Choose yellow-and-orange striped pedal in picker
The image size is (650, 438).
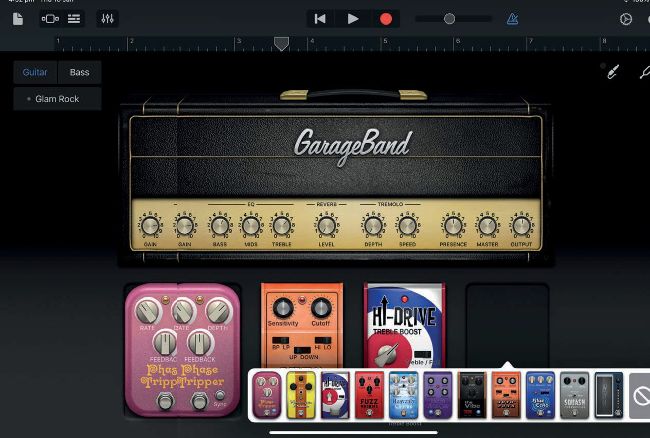click(301, 395)
